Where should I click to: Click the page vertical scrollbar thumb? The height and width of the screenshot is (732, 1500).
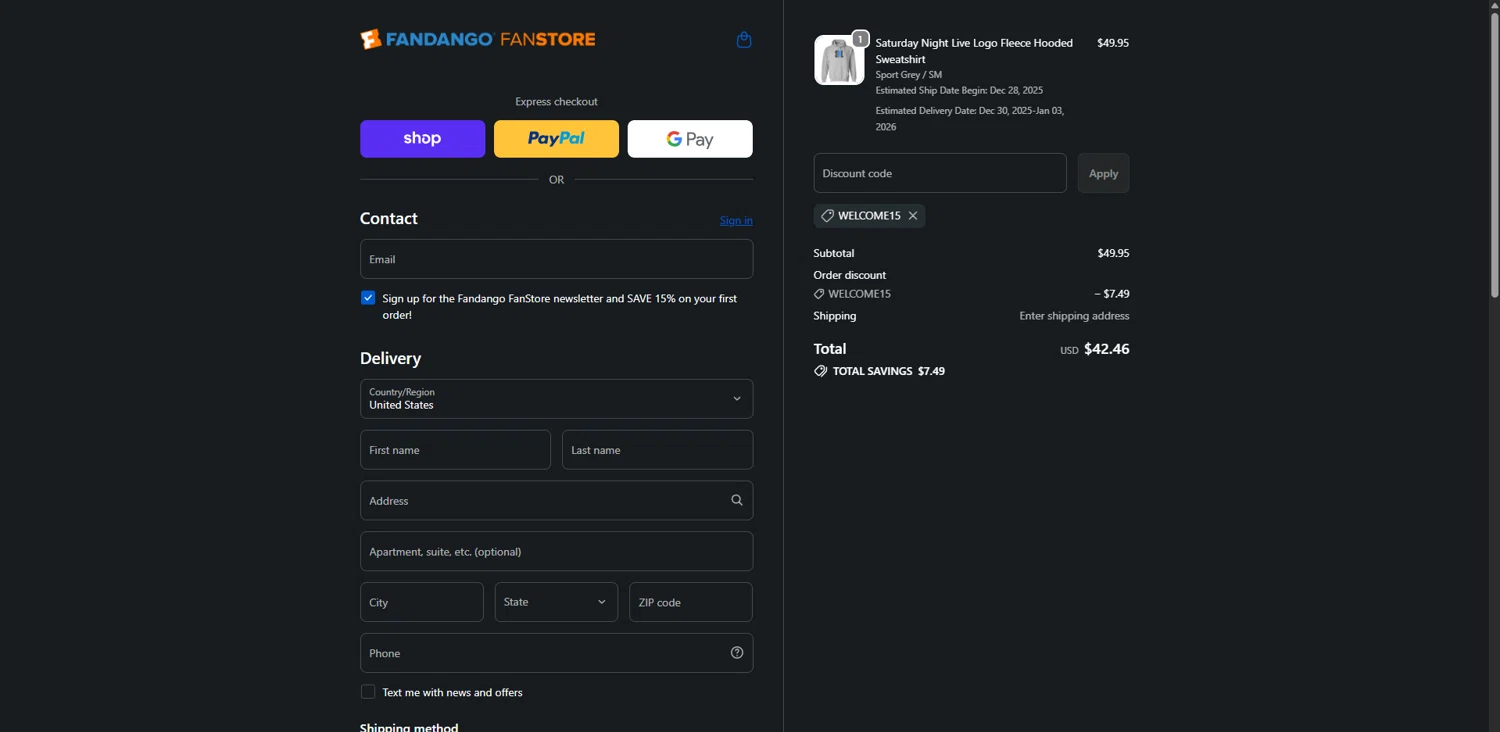tap(1495, 153)
